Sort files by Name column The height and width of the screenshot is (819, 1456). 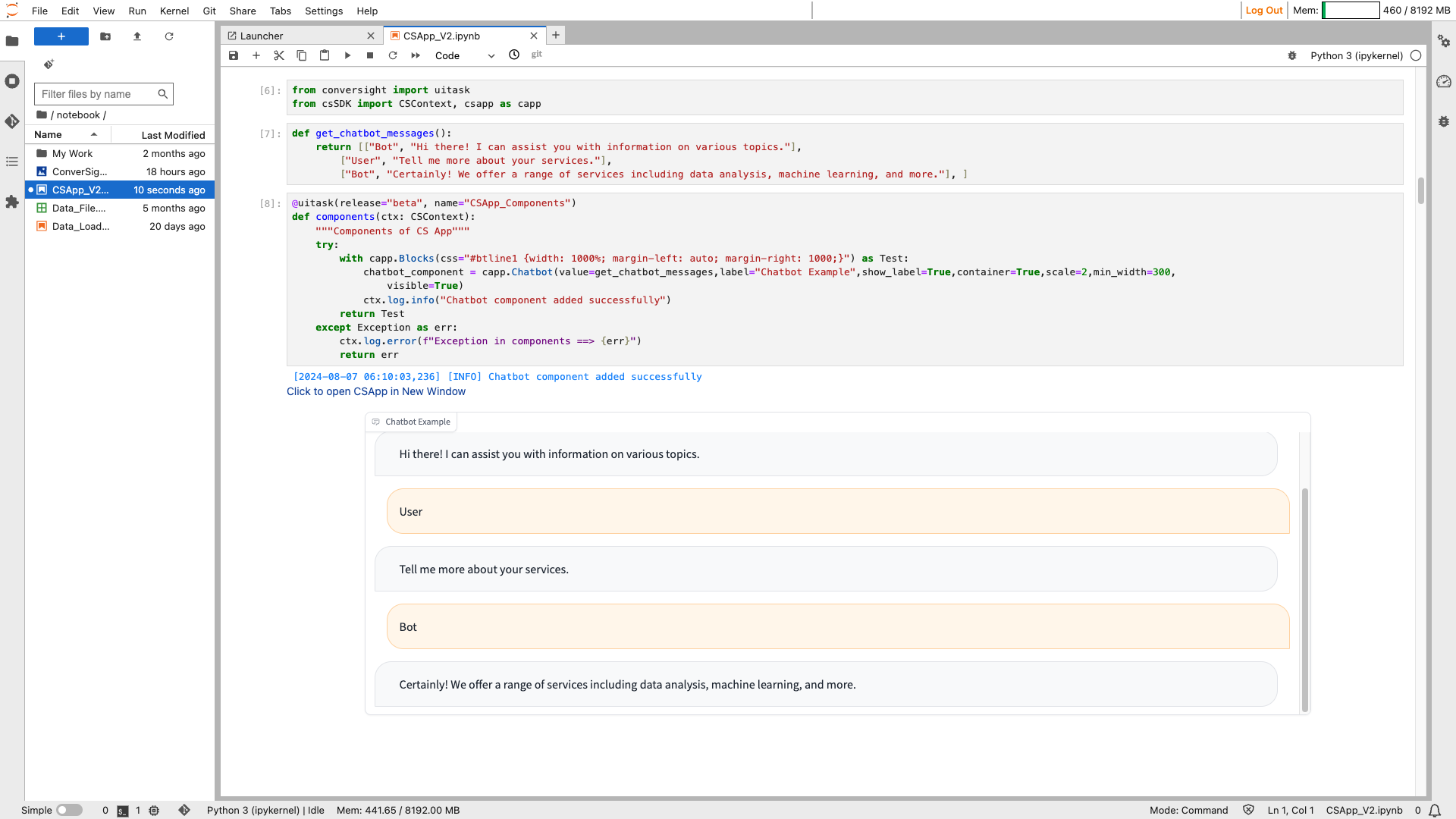tap(67, 134)
